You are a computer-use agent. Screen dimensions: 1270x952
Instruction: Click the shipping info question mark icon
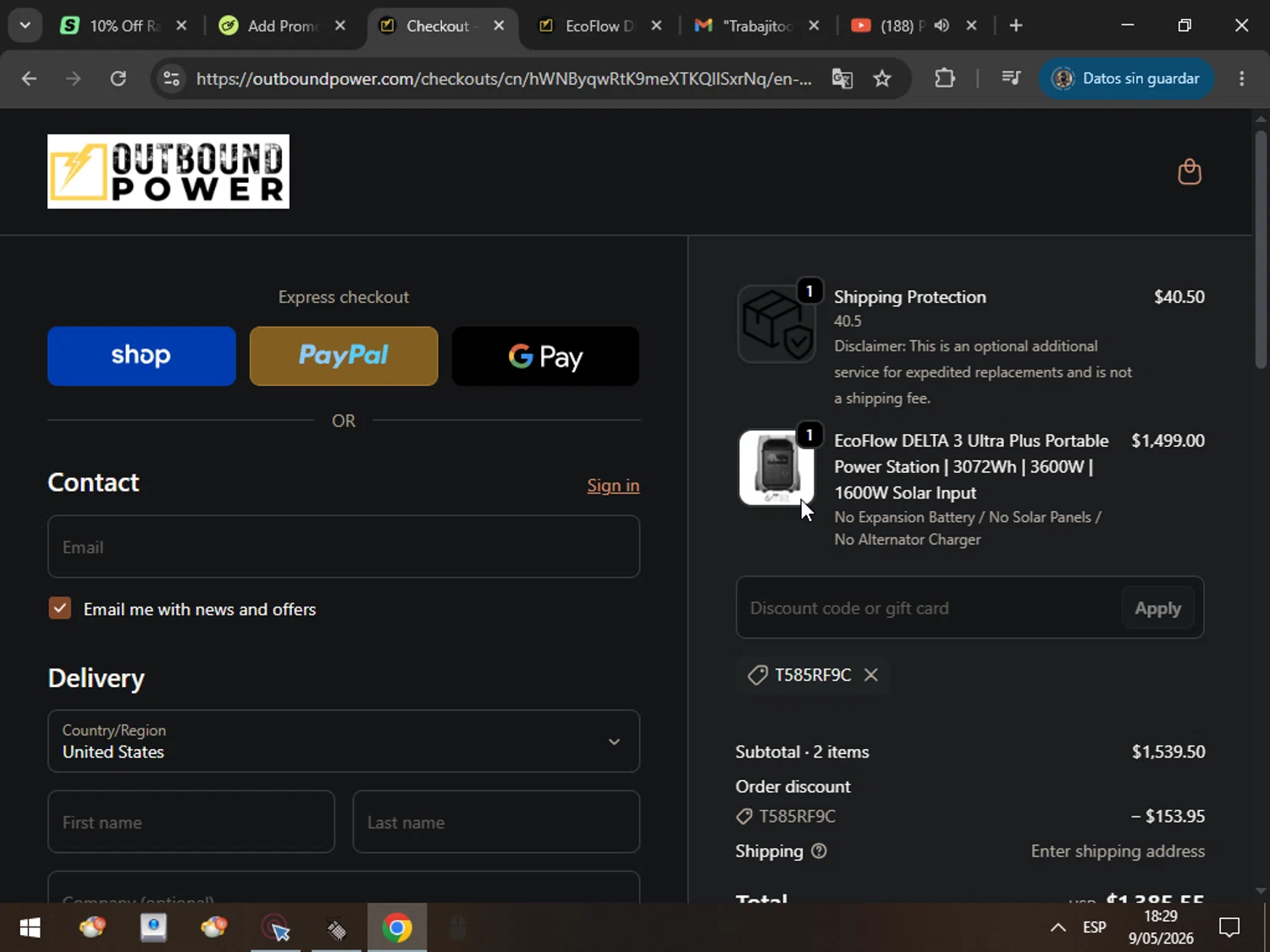[x=819, y=851]
